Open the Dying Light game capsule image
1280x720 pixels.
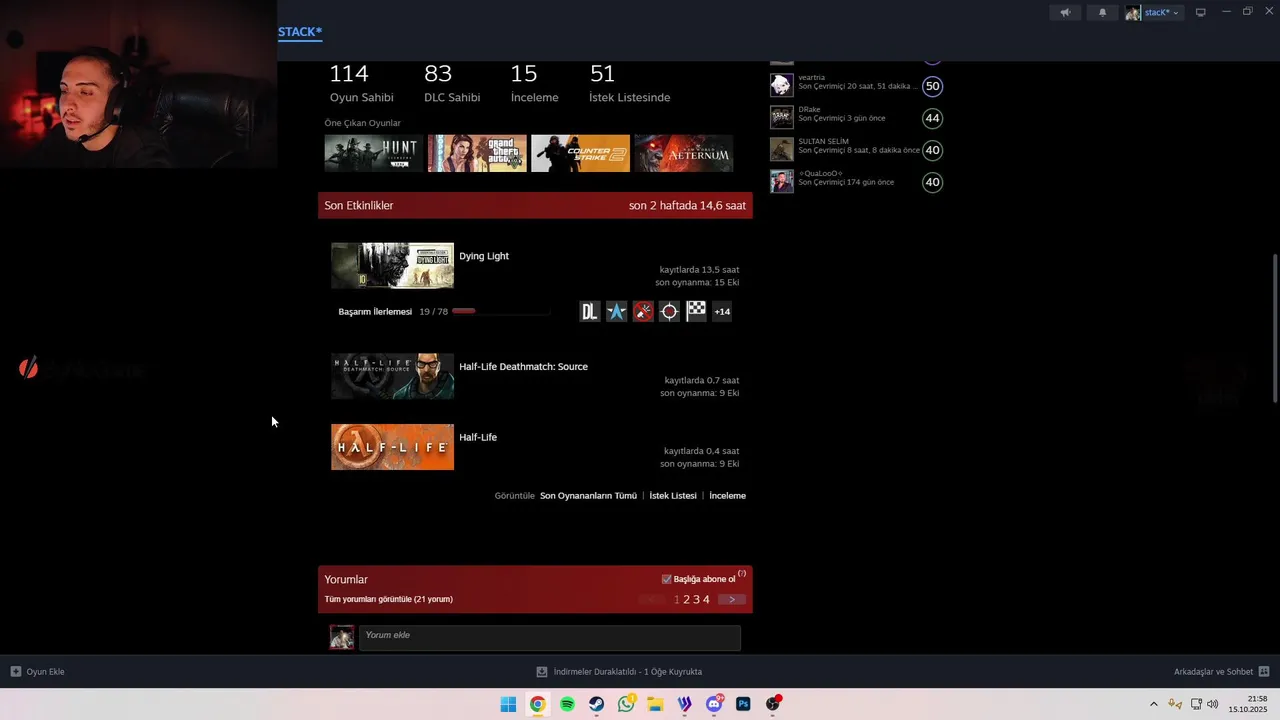pyautogui.click(x=392, y=266)
